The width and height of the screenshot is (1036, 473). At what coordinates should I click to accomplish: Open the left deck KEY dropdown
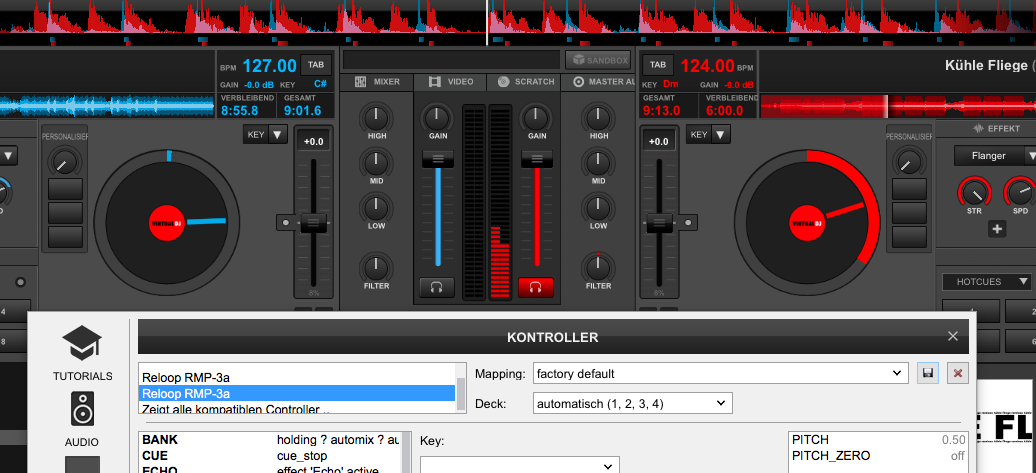(x=265, y=135)
